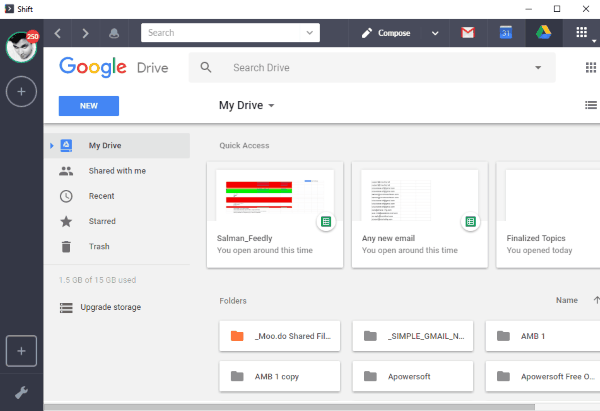Switch to list view in Drive

point(590,105)
